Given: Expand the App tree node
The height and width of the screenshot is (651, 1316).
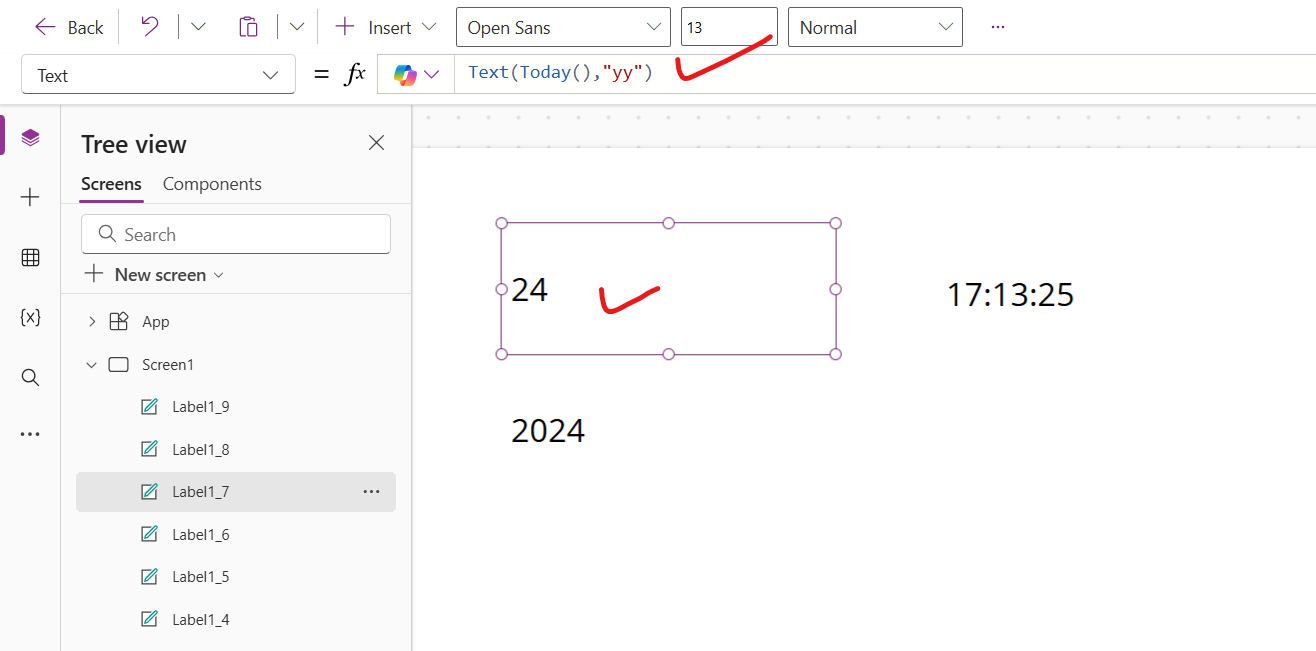Looking at the screenshot, I should (92, 321).
